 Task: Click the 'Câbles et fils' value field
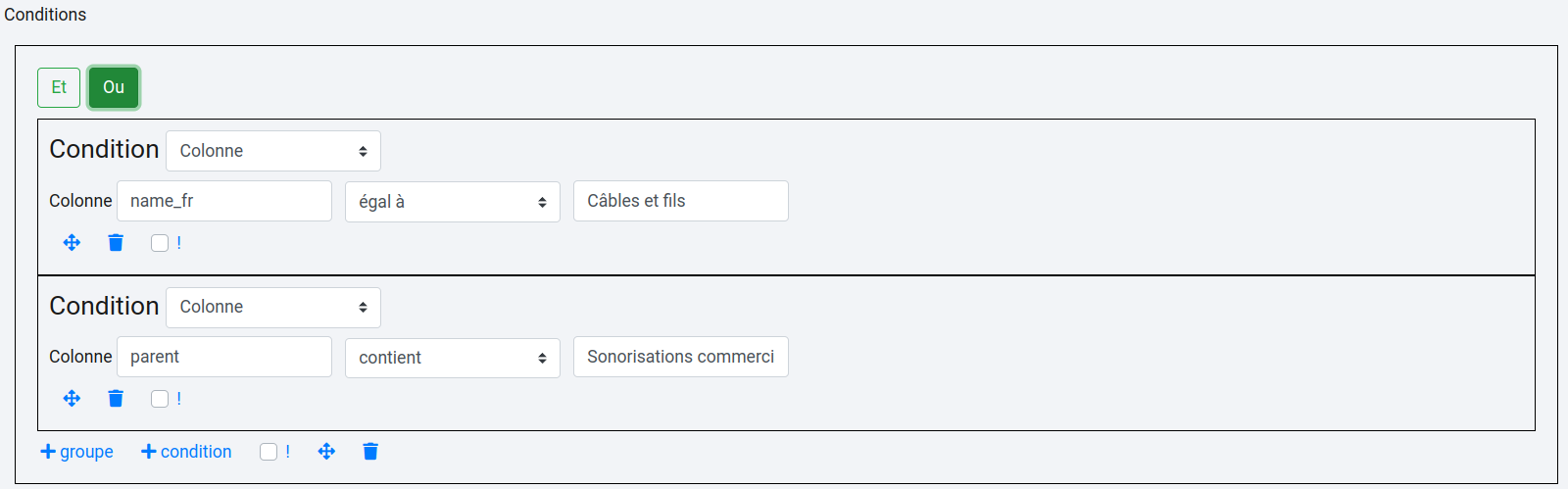click(680, 201)
